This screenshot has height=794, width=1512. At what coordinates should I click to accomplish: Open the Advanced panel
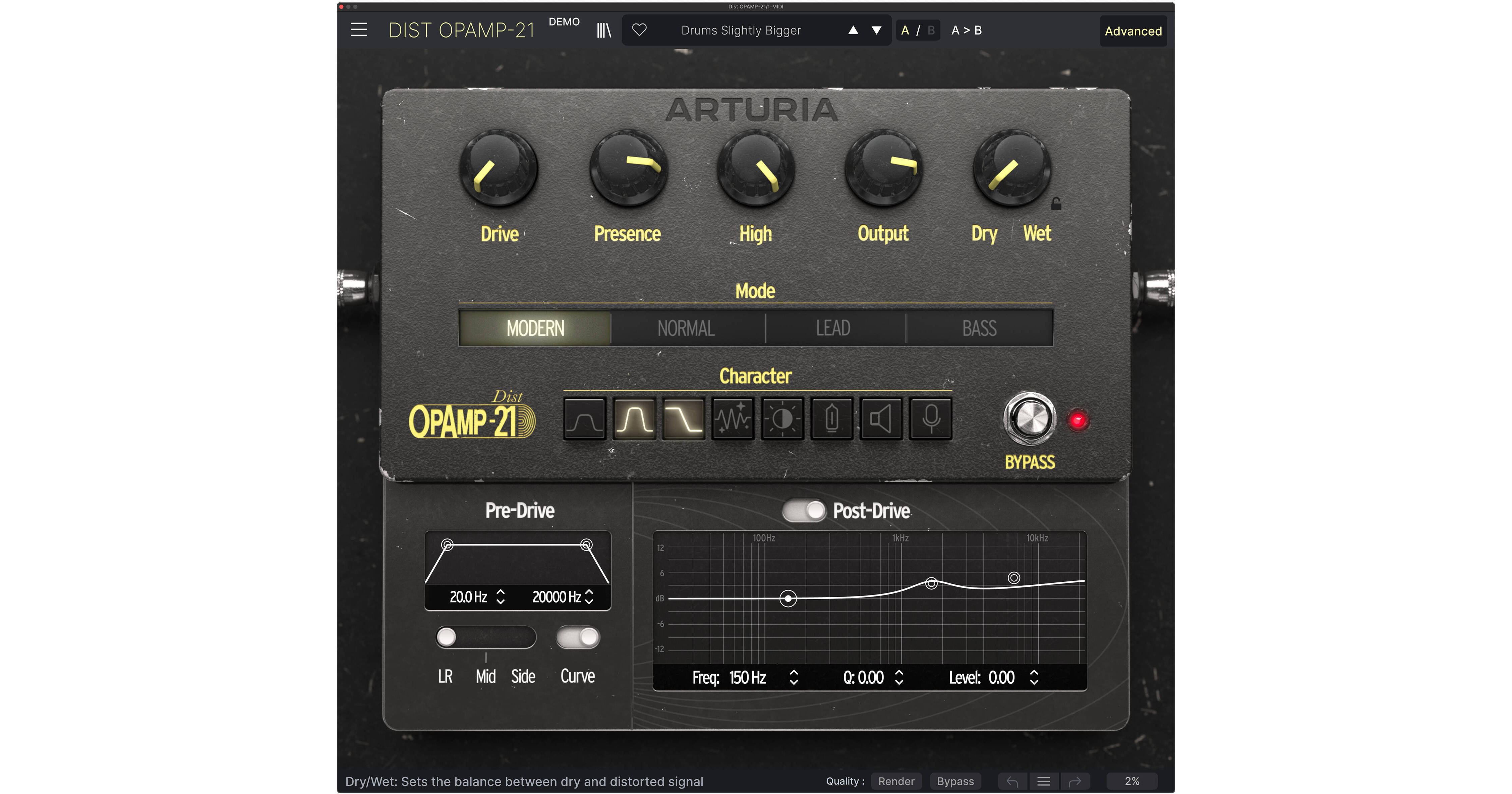(1133, 31)
